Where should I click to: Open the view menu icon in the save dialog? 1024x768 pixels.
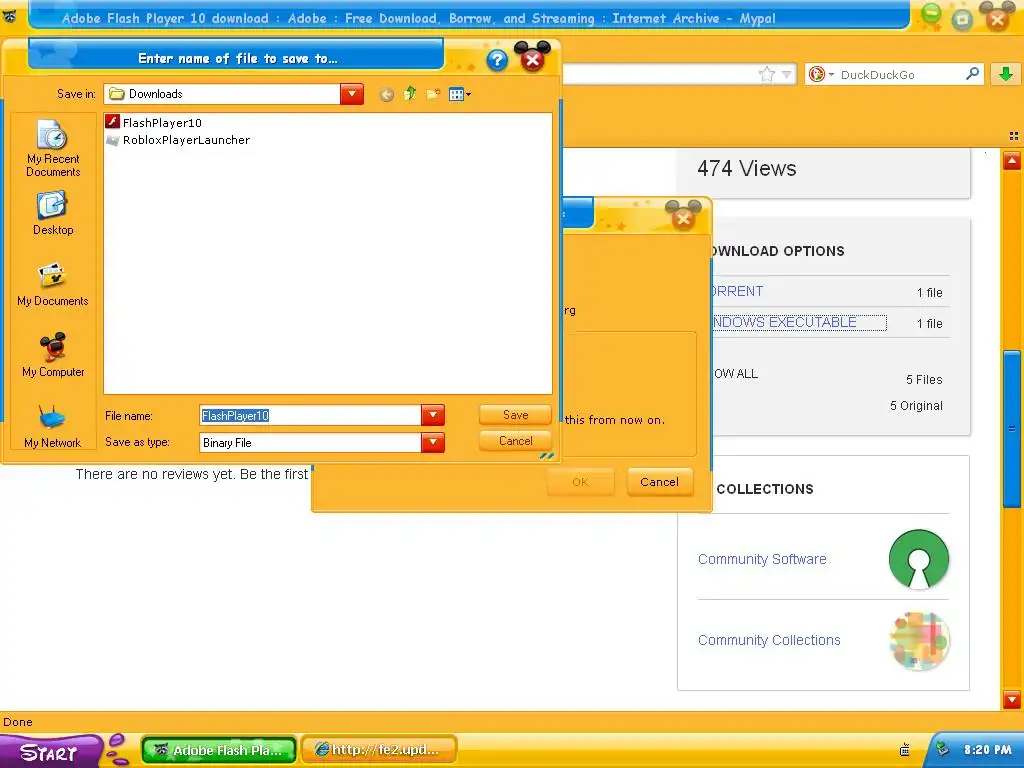(460, 95)
